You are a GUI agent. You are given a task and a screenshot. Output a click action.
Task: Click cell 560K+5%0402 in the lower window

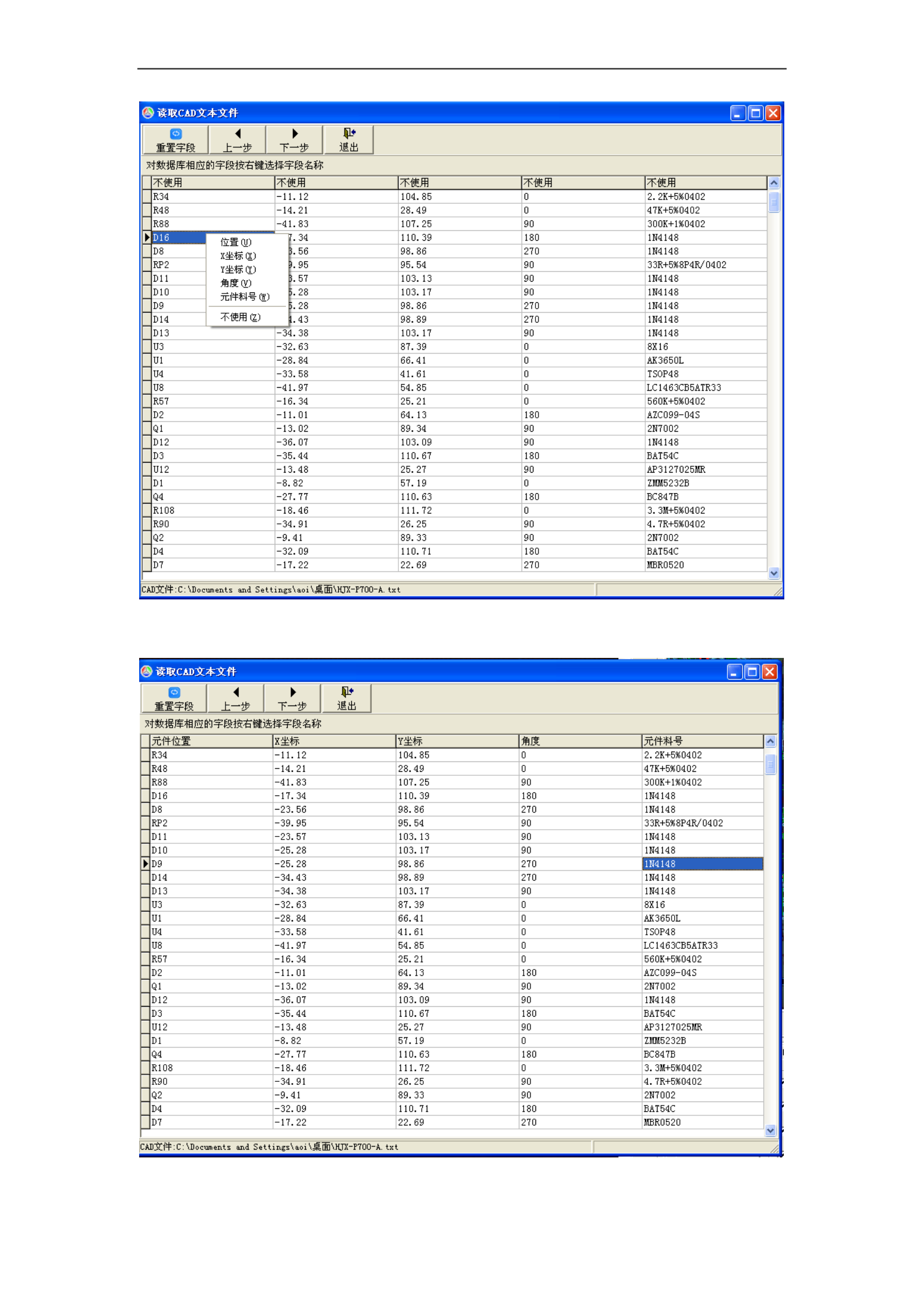pos(703,959)
